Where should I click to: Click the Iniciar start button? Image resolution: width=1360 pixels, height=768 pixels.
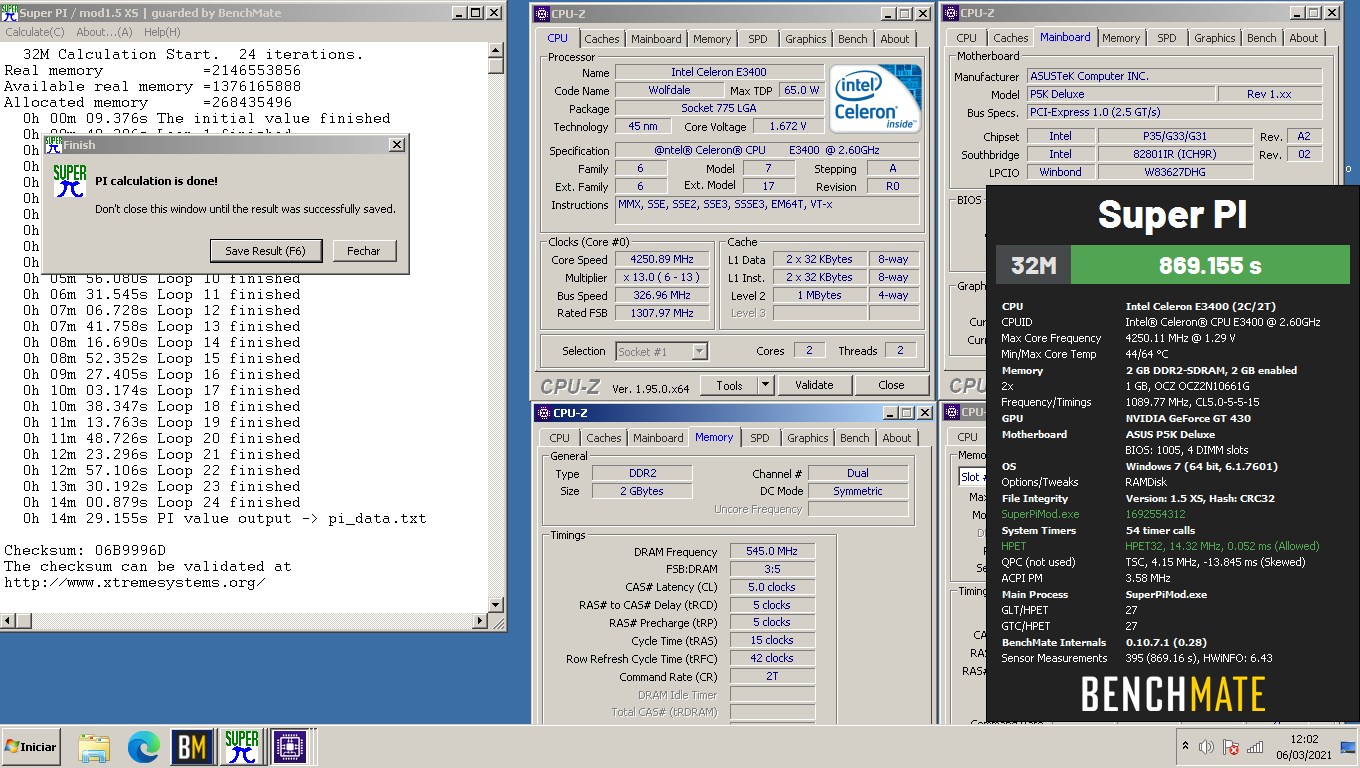31,747
